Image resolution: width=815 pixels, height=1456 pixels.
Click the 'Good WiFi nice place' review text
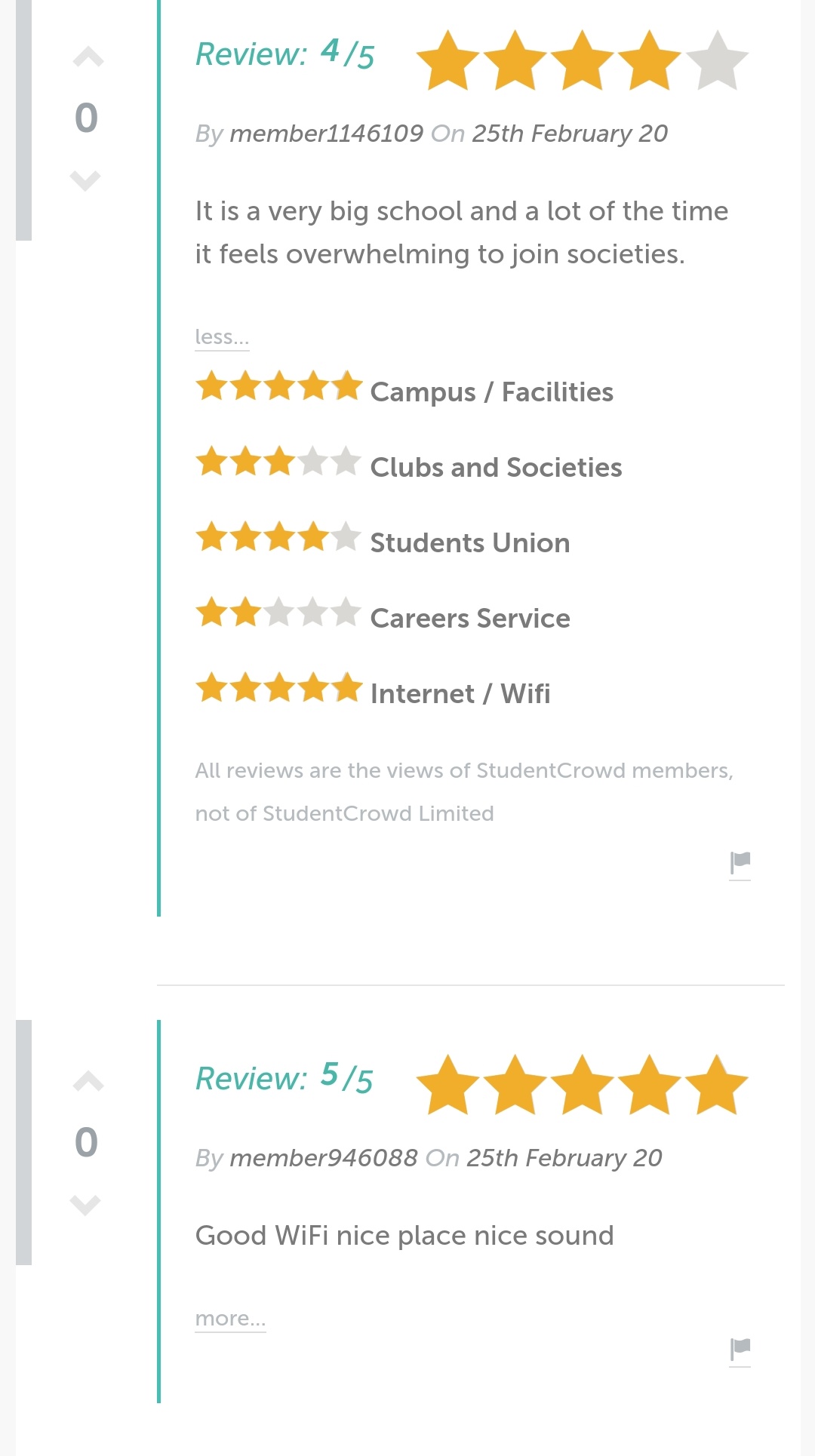(x=404, y=1236)
